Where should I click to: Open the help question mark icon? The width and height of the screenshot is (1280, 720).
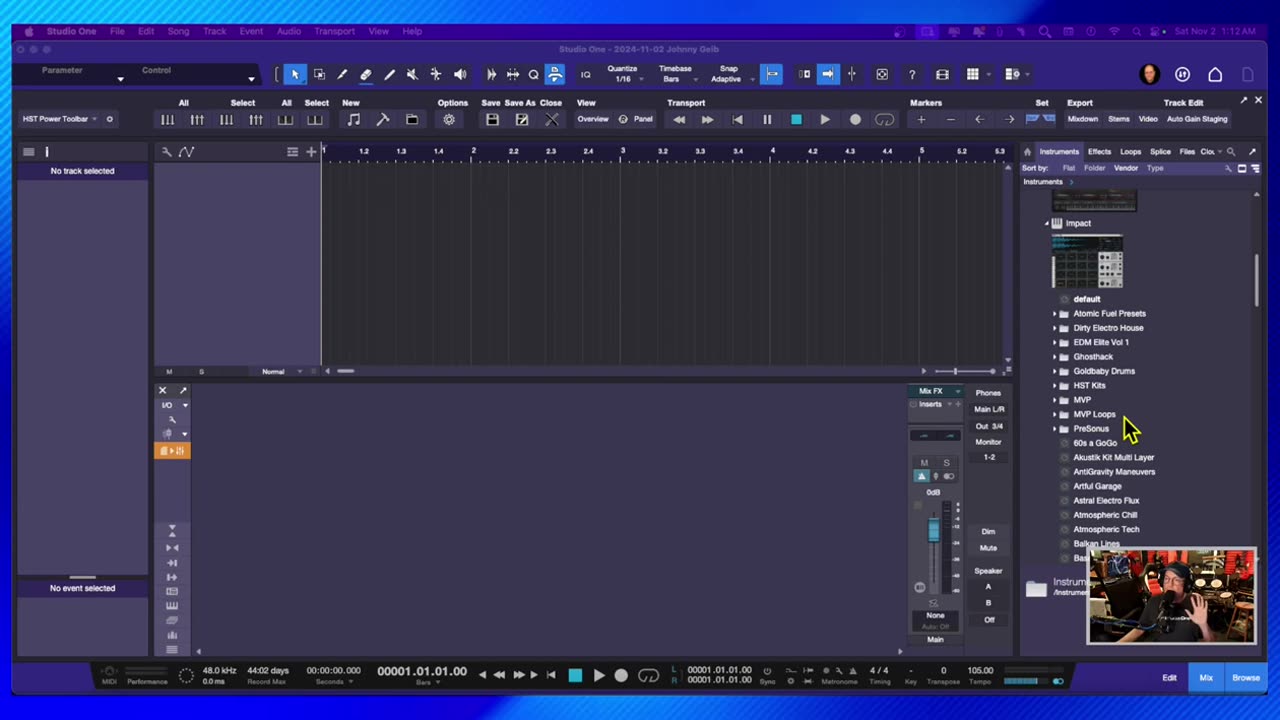(x=912, y=74)
